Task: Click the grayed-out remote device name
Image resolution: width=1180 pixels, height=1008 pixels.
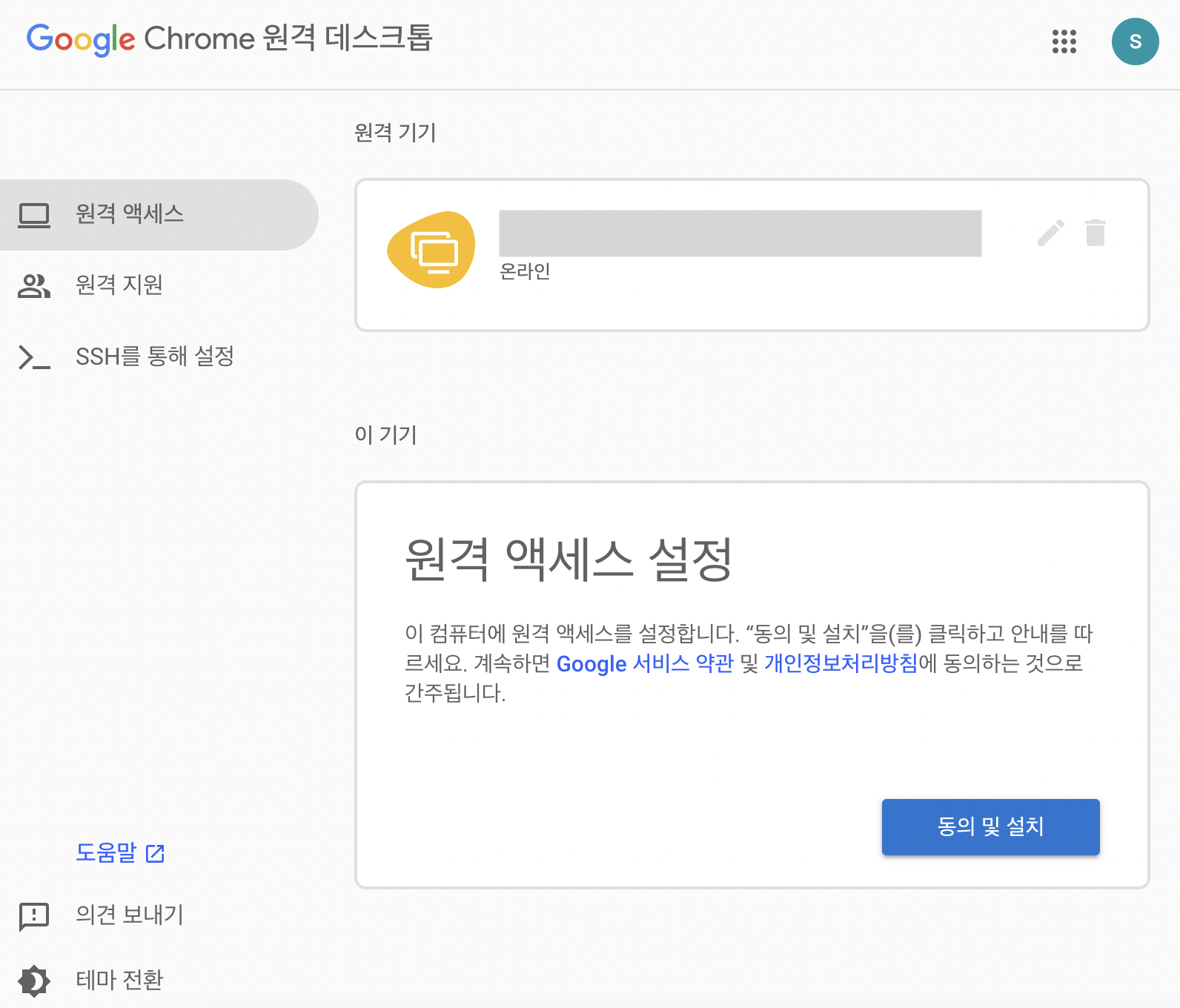Action: [x=740, y=233]
